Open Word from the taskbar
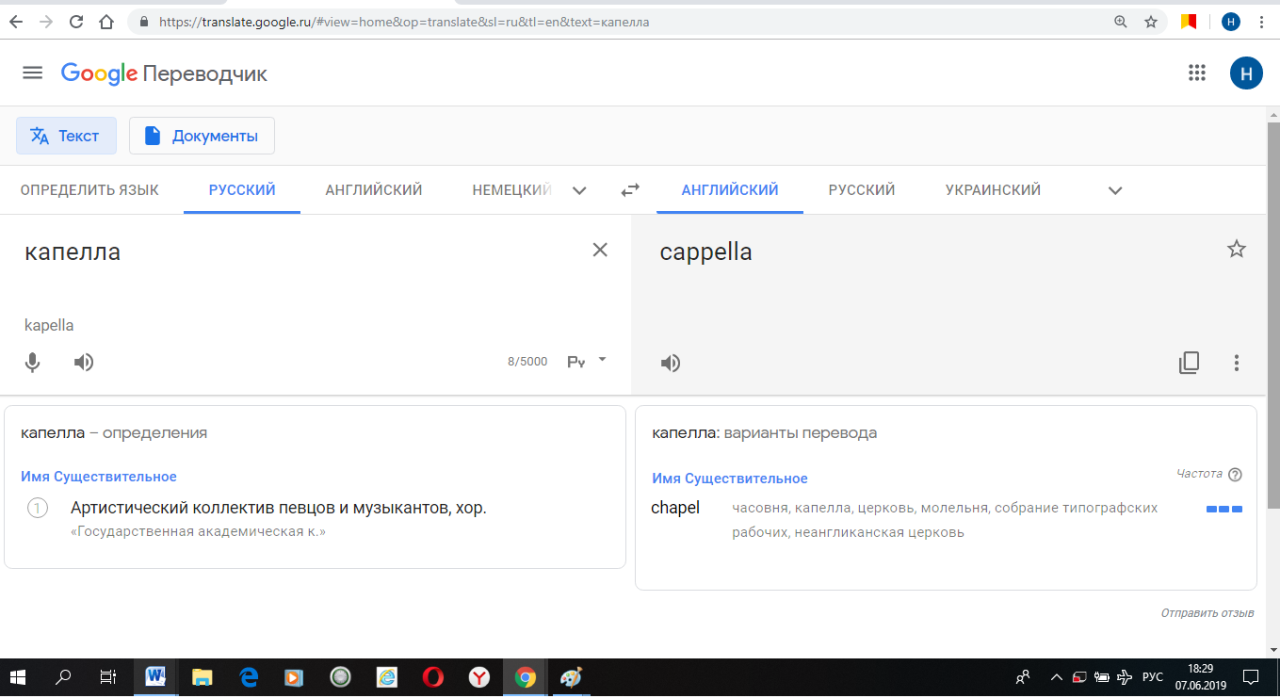Viewport: 1280px width, 698px height. pyautogui.click(x=155, y=677)
